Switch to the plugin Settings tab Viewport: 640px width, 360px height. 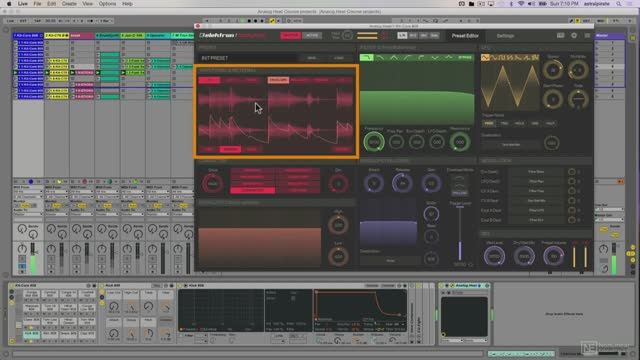pos(505,36)
